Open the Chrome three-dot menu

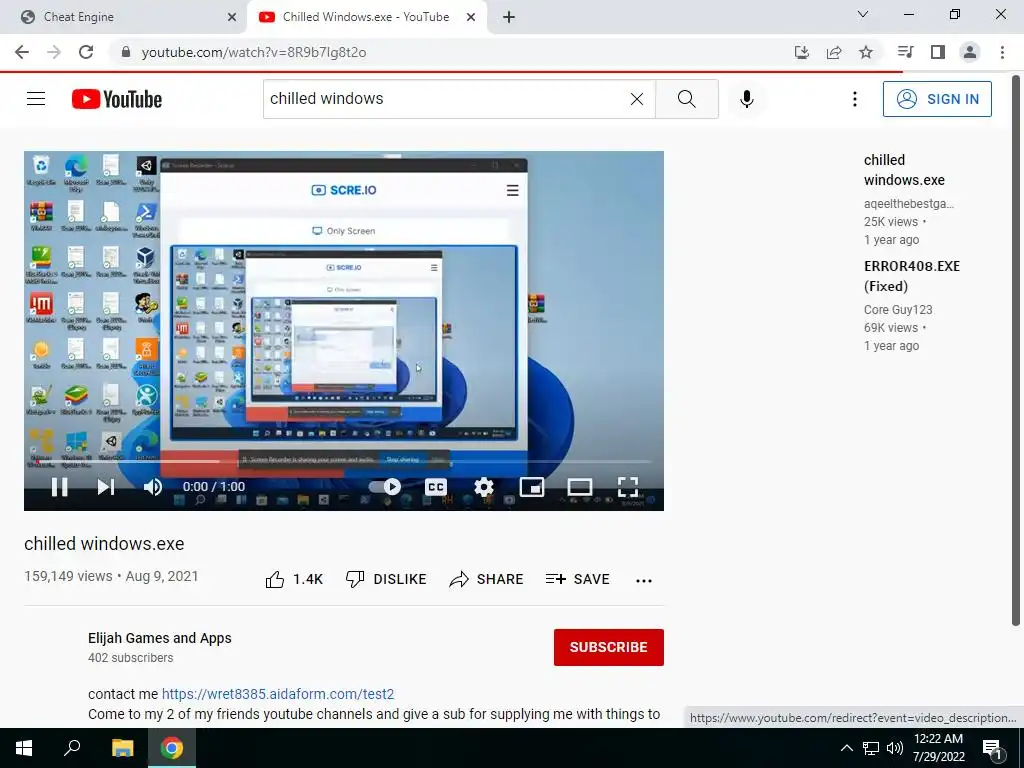[1002, 52]
